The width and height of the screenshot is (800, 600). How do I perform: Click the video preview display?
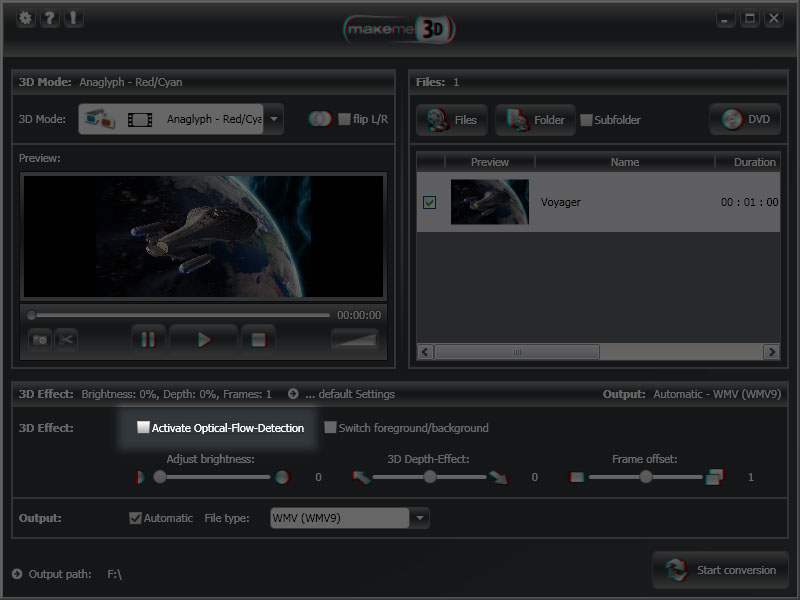click(204, 236)
